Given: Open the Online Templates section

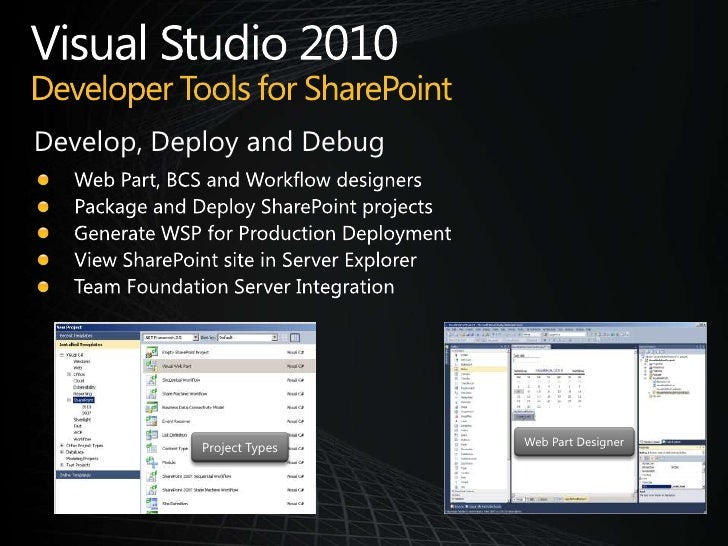Looking at the screenshot, I should 98,475.
